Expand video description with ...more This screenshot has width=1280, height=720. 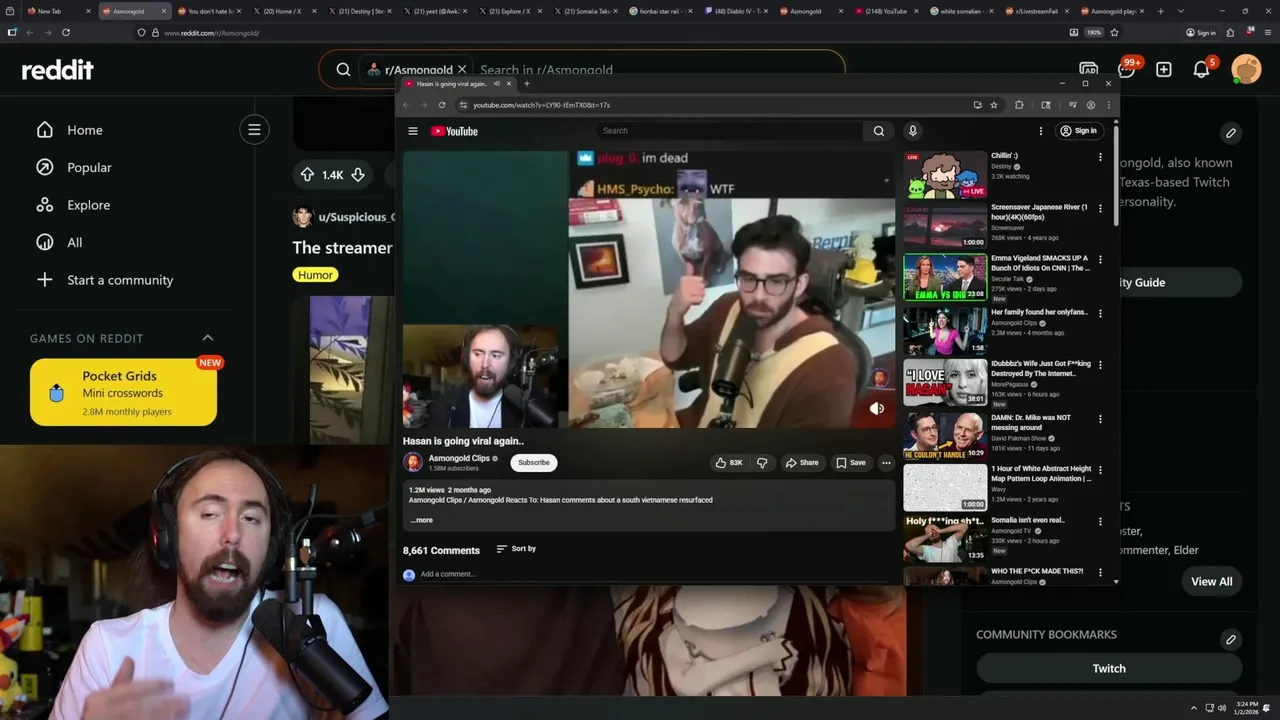[422, 520]
